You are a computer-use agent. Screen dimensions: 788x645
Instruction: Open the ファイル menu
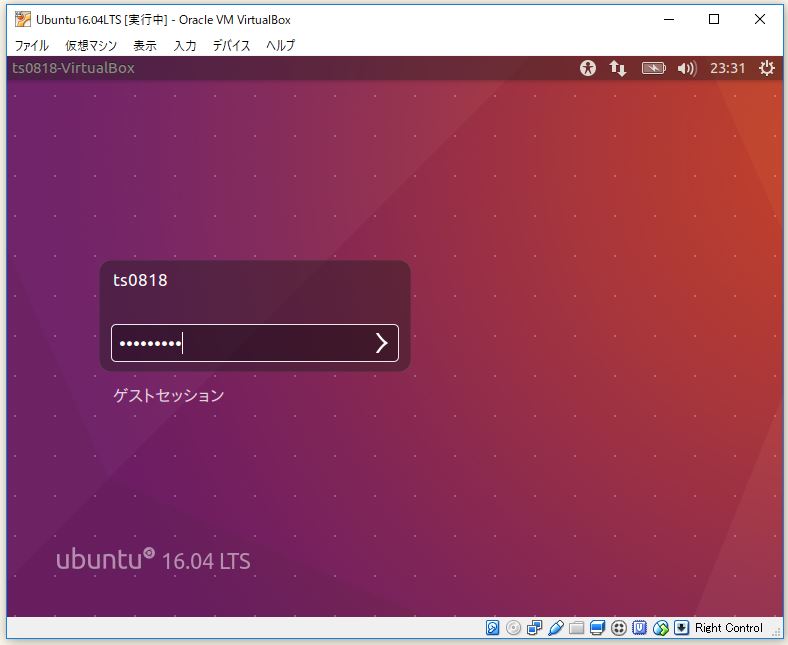pos(31,46)
